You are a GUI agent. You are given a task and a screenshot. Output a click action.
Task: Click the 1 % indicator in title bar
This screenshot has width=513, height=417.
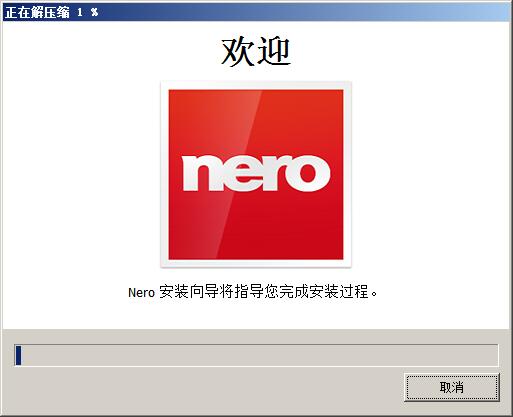88,13
